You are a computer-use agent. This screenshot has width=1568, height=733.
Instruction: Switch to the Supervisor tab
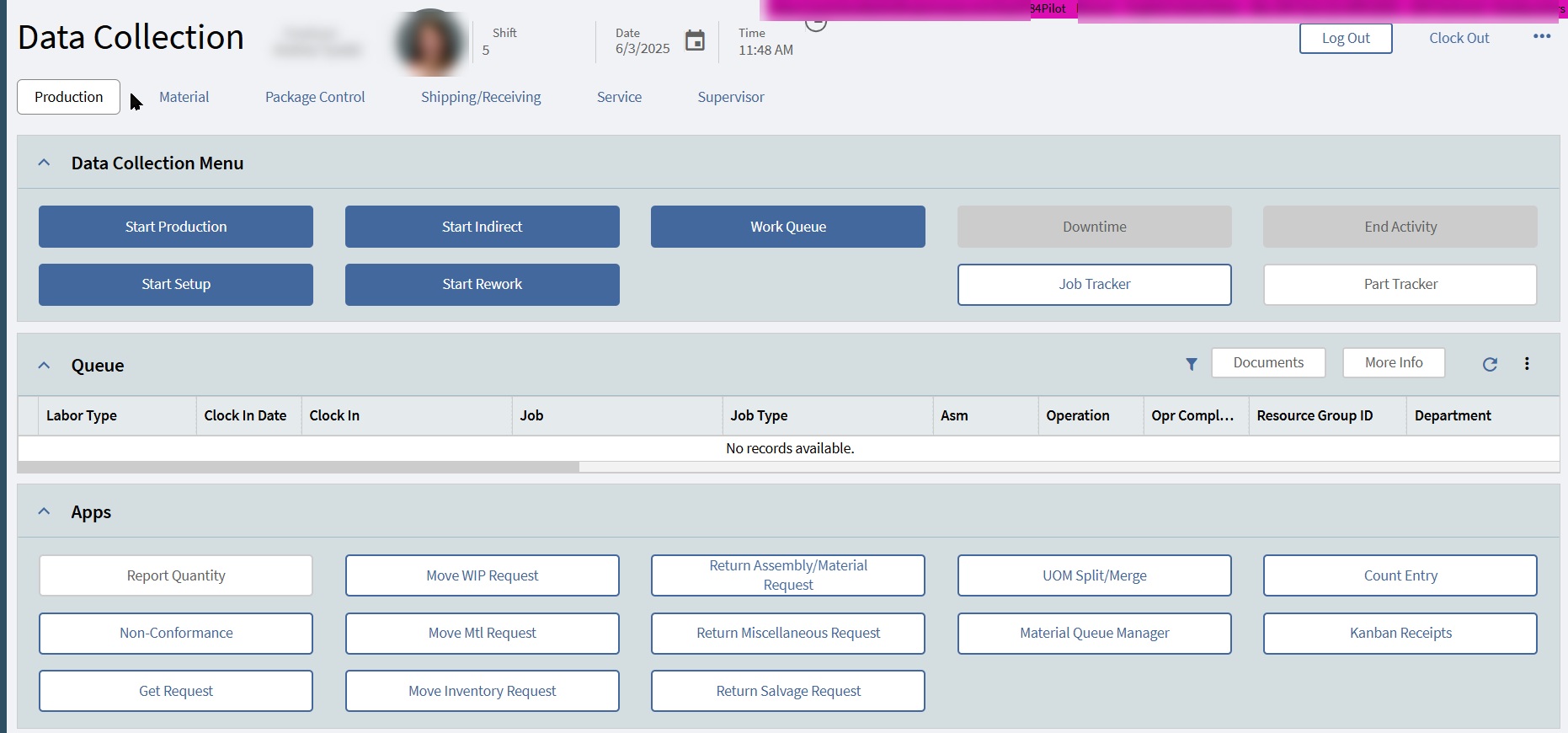pyautogui.click(x=731, y=97)
